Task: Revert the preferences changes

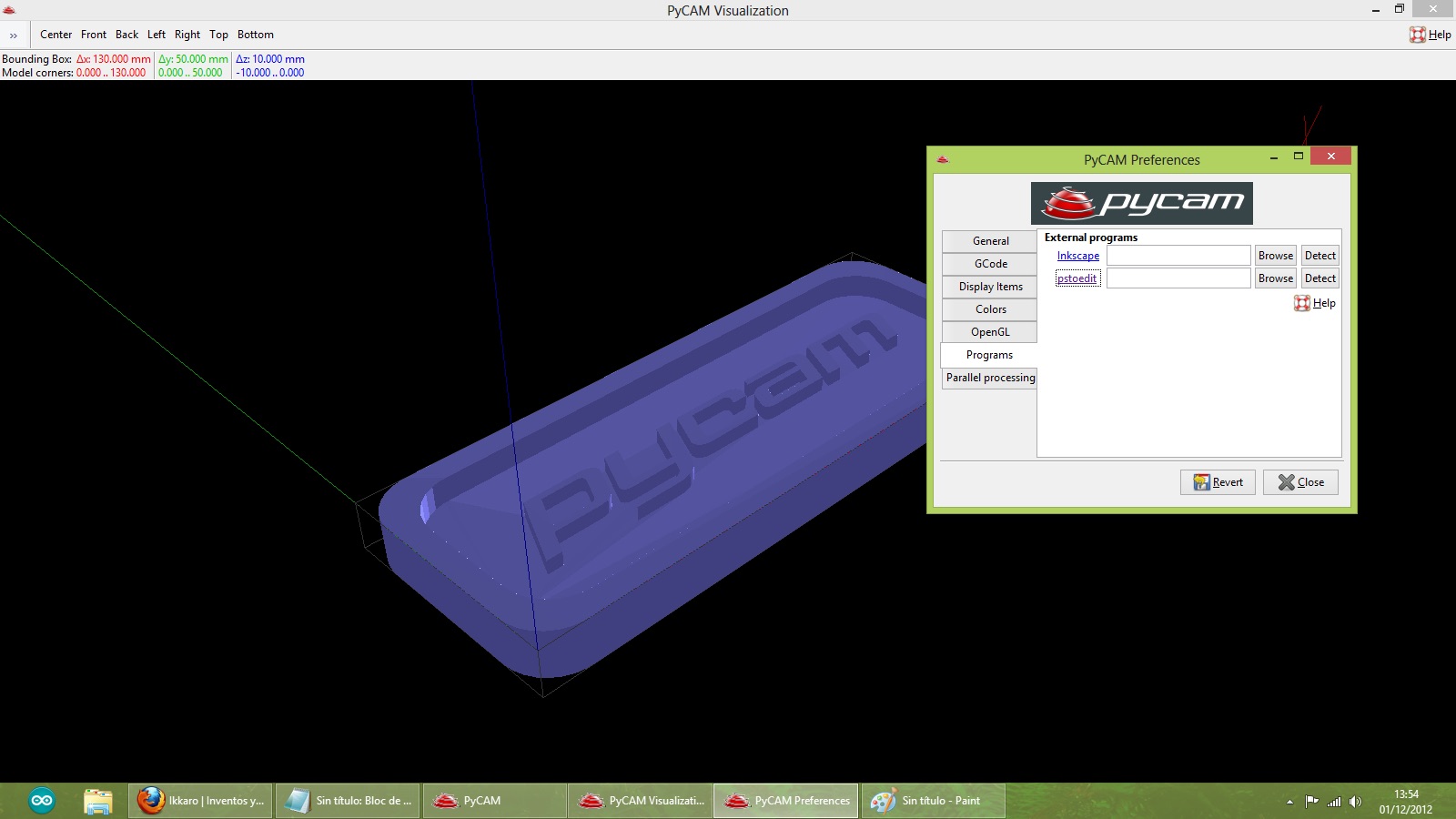Action: pos(1218,482)
